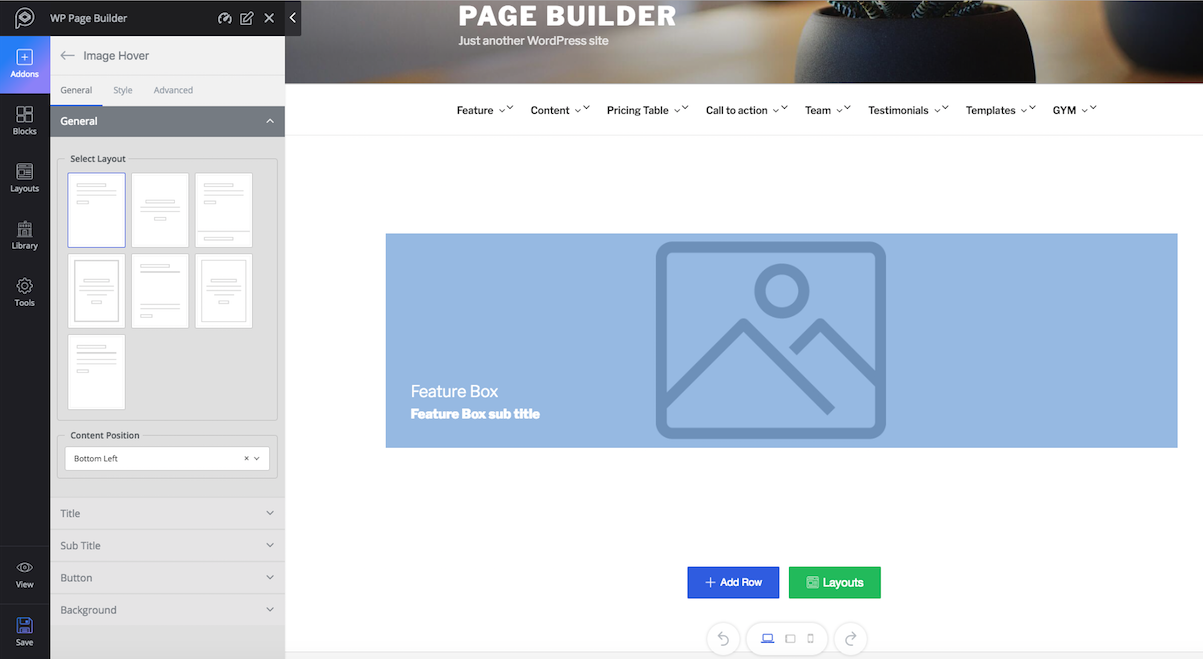Switch to the General tab

tap(76, 90)
